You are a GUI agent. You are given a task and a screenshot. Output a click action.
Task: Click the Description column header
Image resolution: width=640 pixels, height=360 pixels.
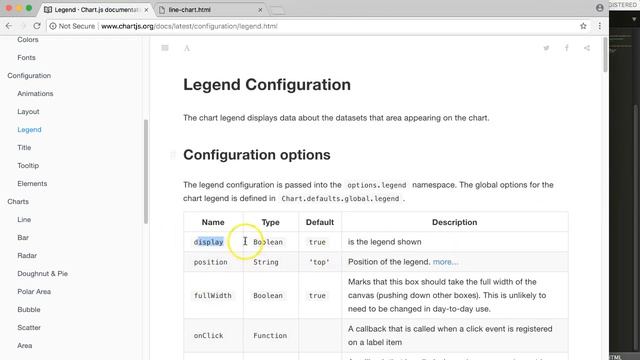[454, 222]
